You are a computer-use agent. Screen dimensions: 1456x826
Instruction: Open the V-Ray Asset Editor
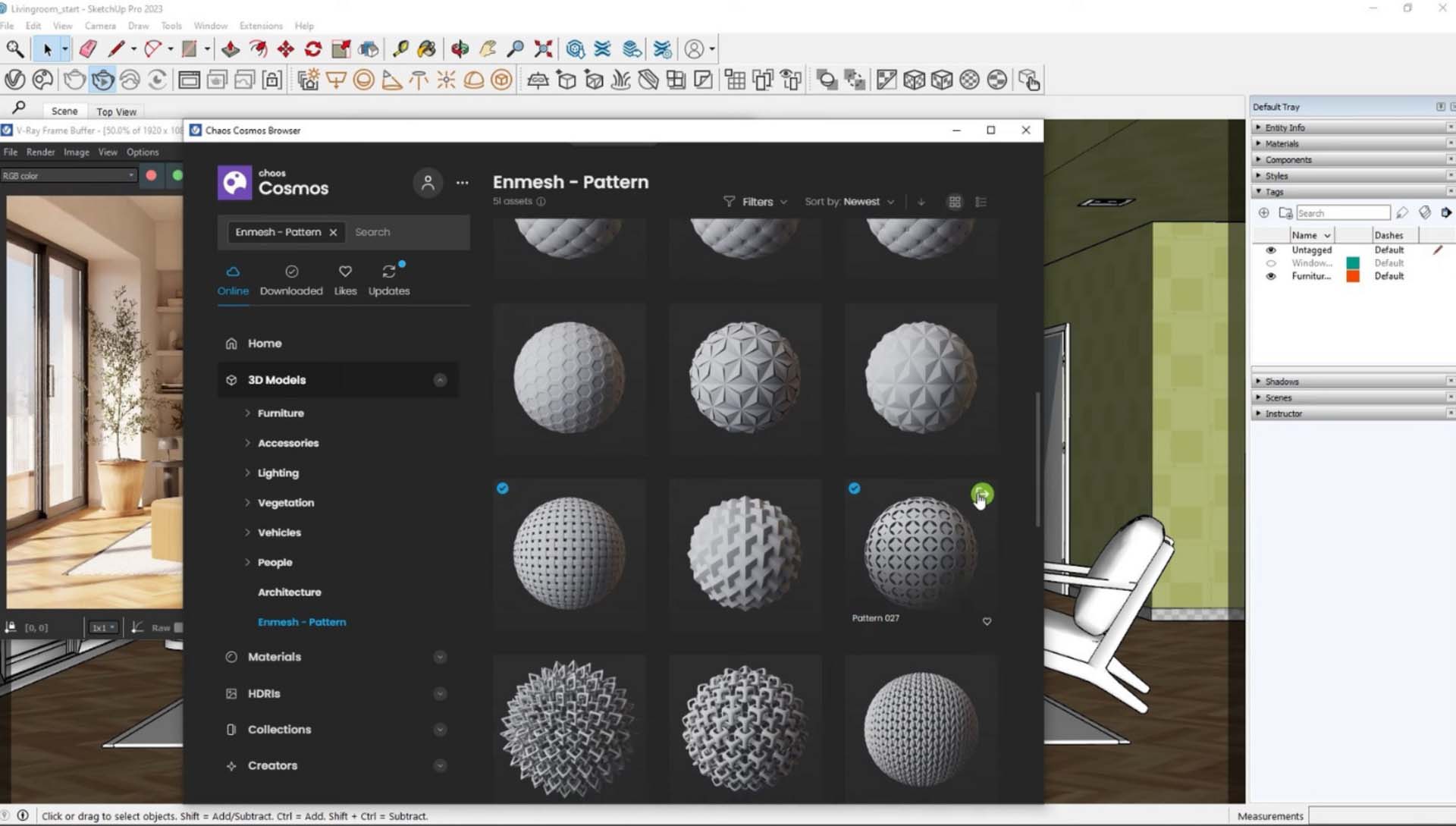(x=15, y=80)
